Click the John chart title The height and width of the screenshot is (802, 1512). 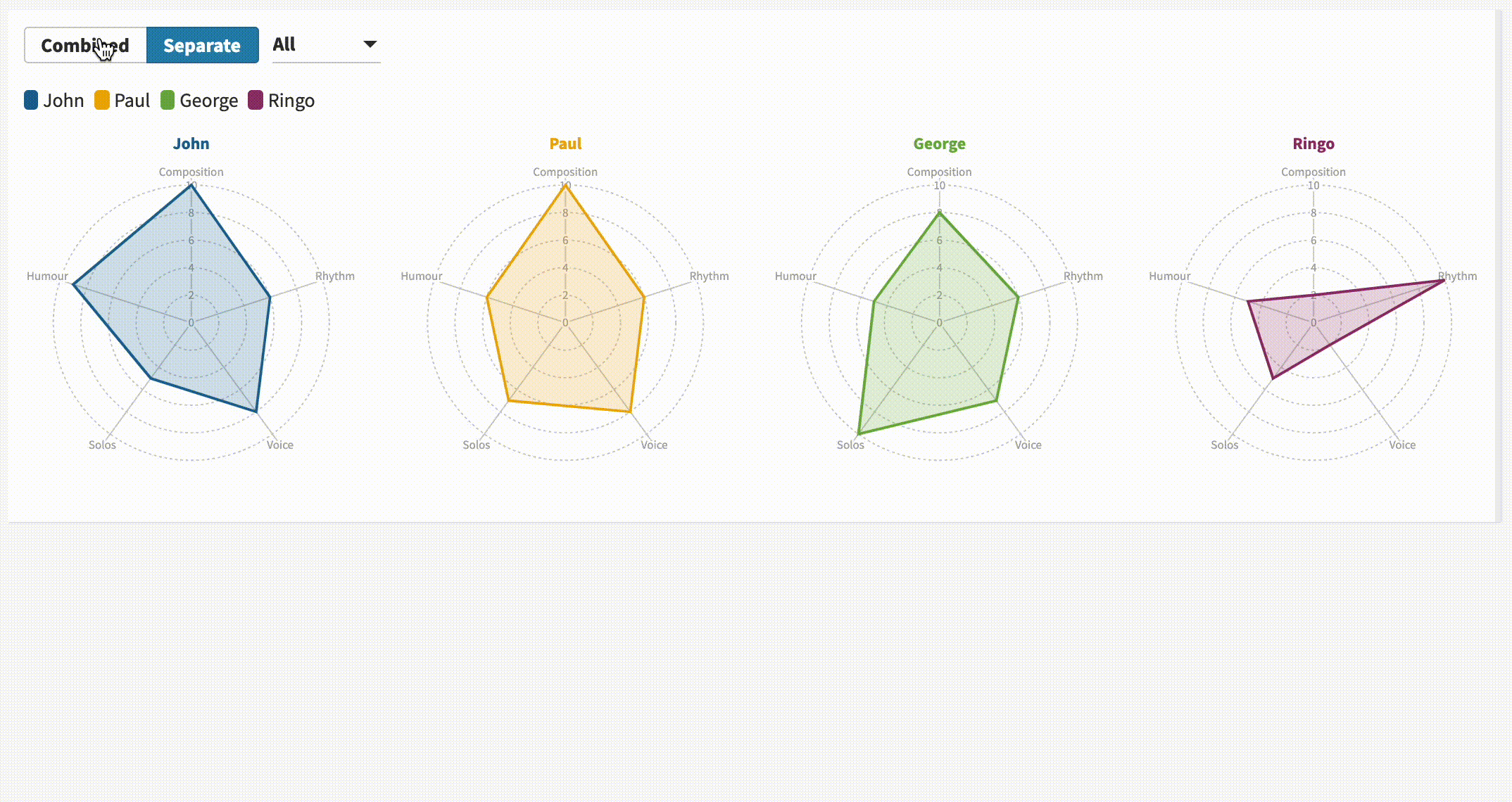[x=191, y=144]
